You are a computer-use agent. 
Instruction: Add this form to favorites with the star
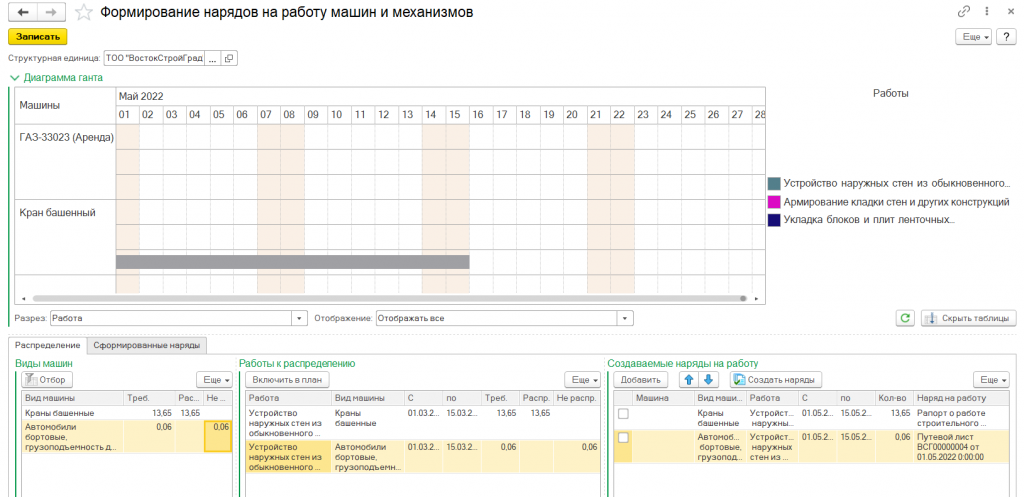85,12
